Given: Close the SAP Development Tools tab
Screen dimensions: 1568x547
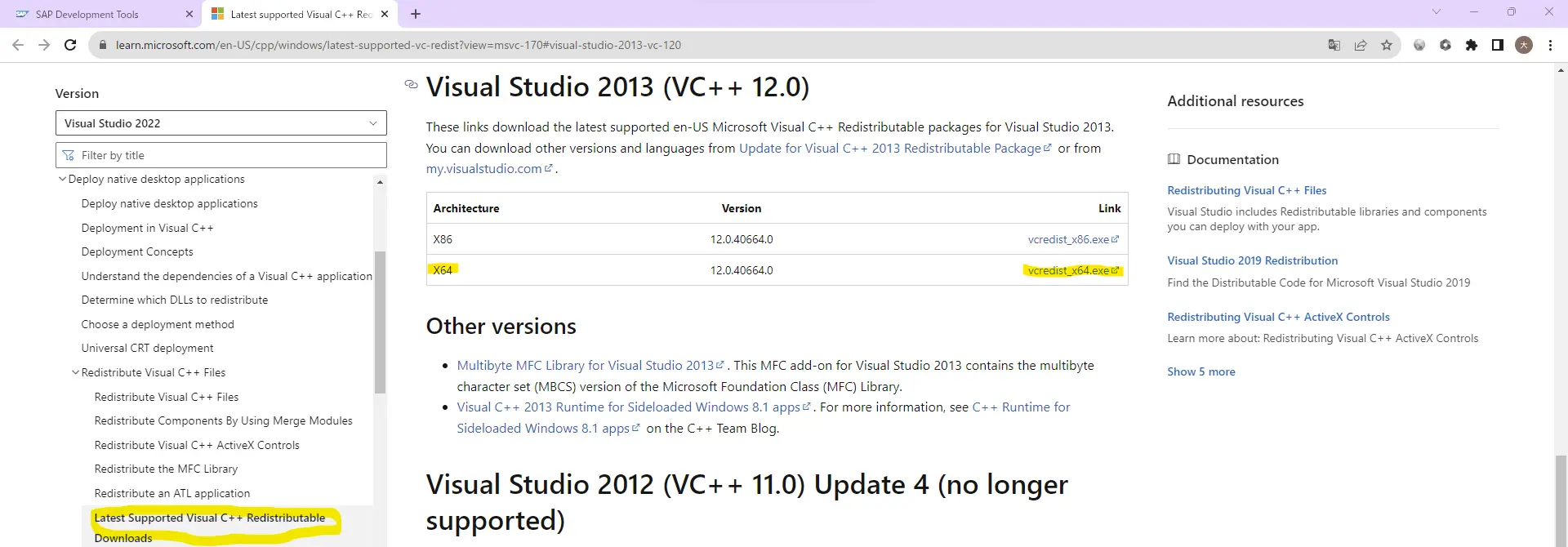Looking at the screenshot, I should [189, 14].
